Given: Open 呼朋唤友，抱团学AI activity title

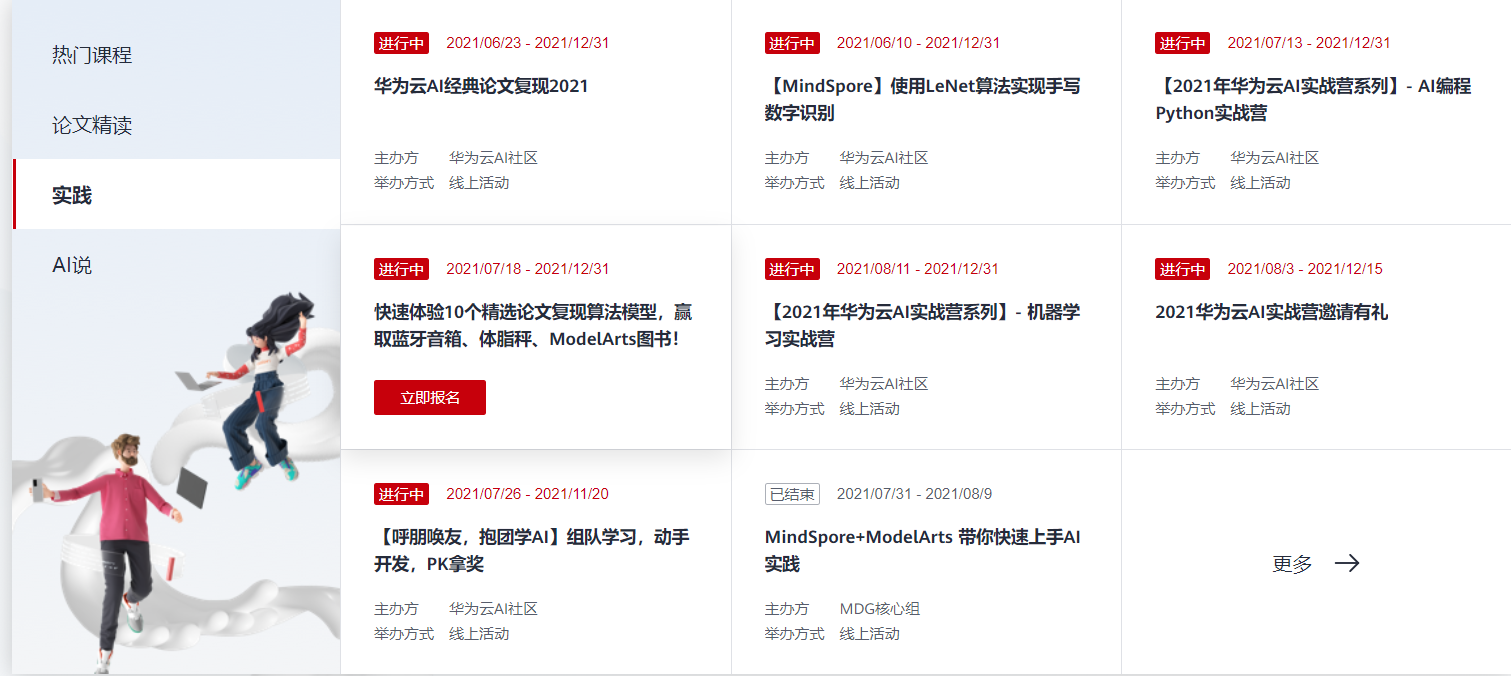Looking at the screenshot, I should point(531,551).
